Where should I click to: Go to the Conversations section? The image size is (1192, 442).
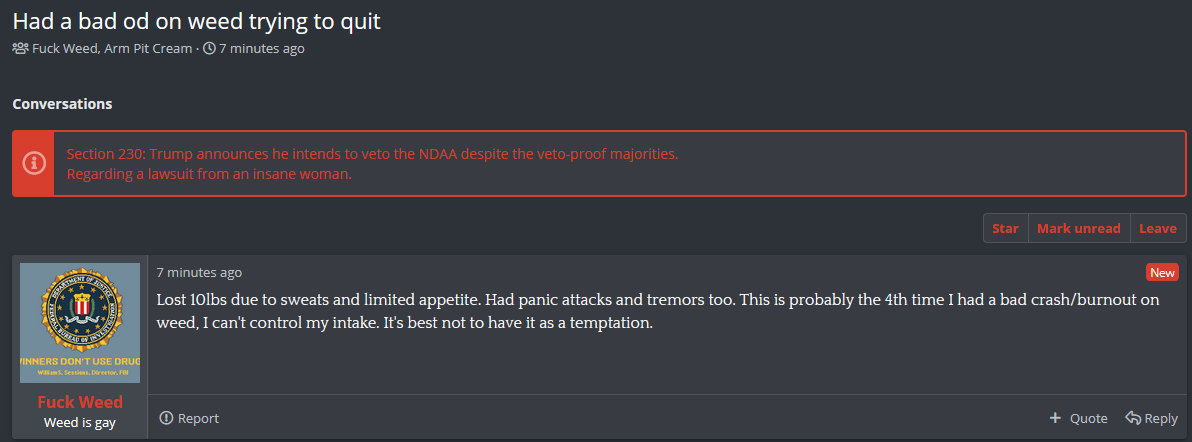62,104
